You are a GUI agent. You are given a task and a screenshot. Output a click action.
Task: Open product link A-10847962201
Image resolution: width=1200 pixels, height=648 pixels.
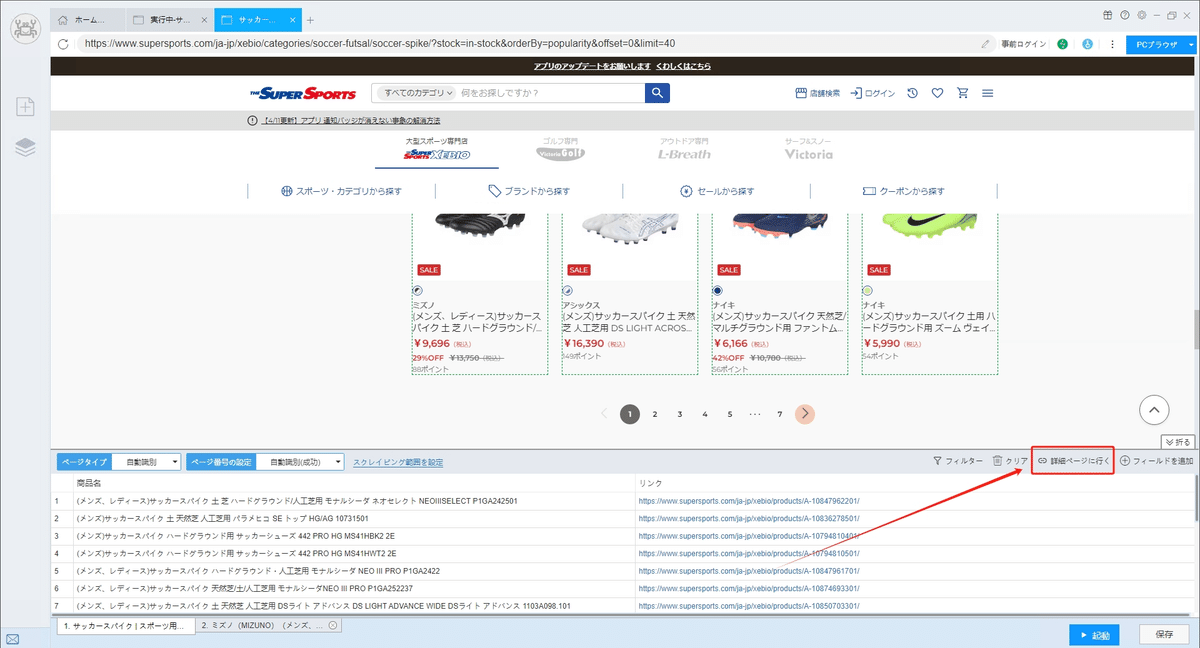(749, 500)
